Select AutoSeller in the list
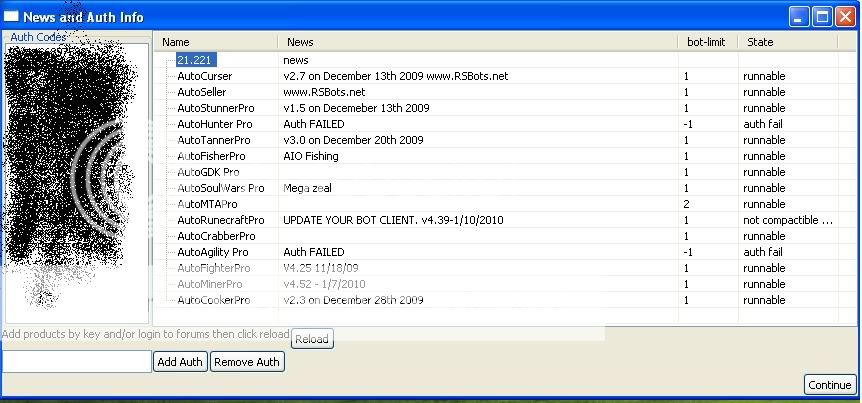Screen dimensions: 862x403 point(201,92)
